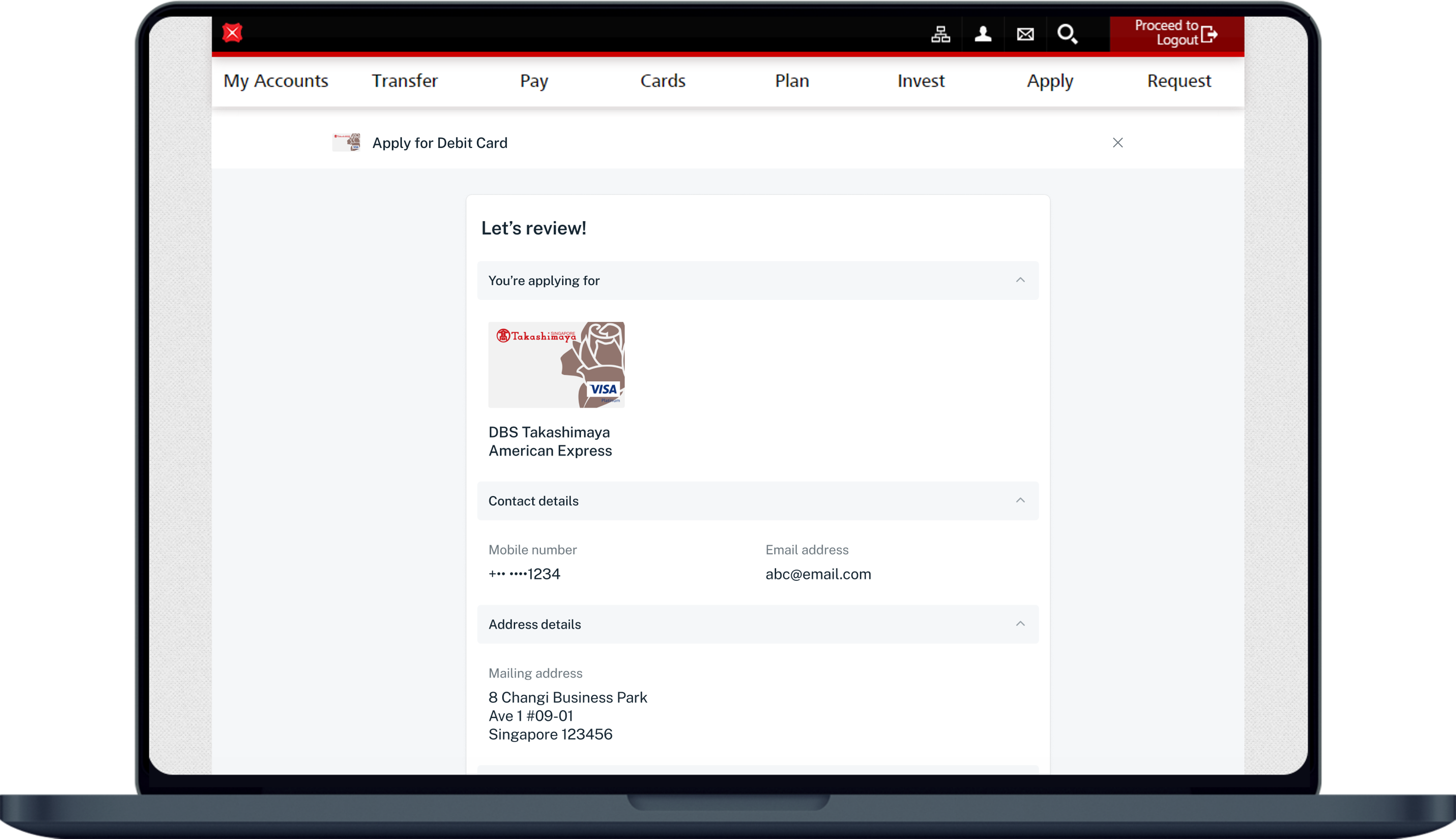This screenshot has height=839, width=1456.
Task: Click the small card icon beside Apply for Debit Card
Action: 347,142
